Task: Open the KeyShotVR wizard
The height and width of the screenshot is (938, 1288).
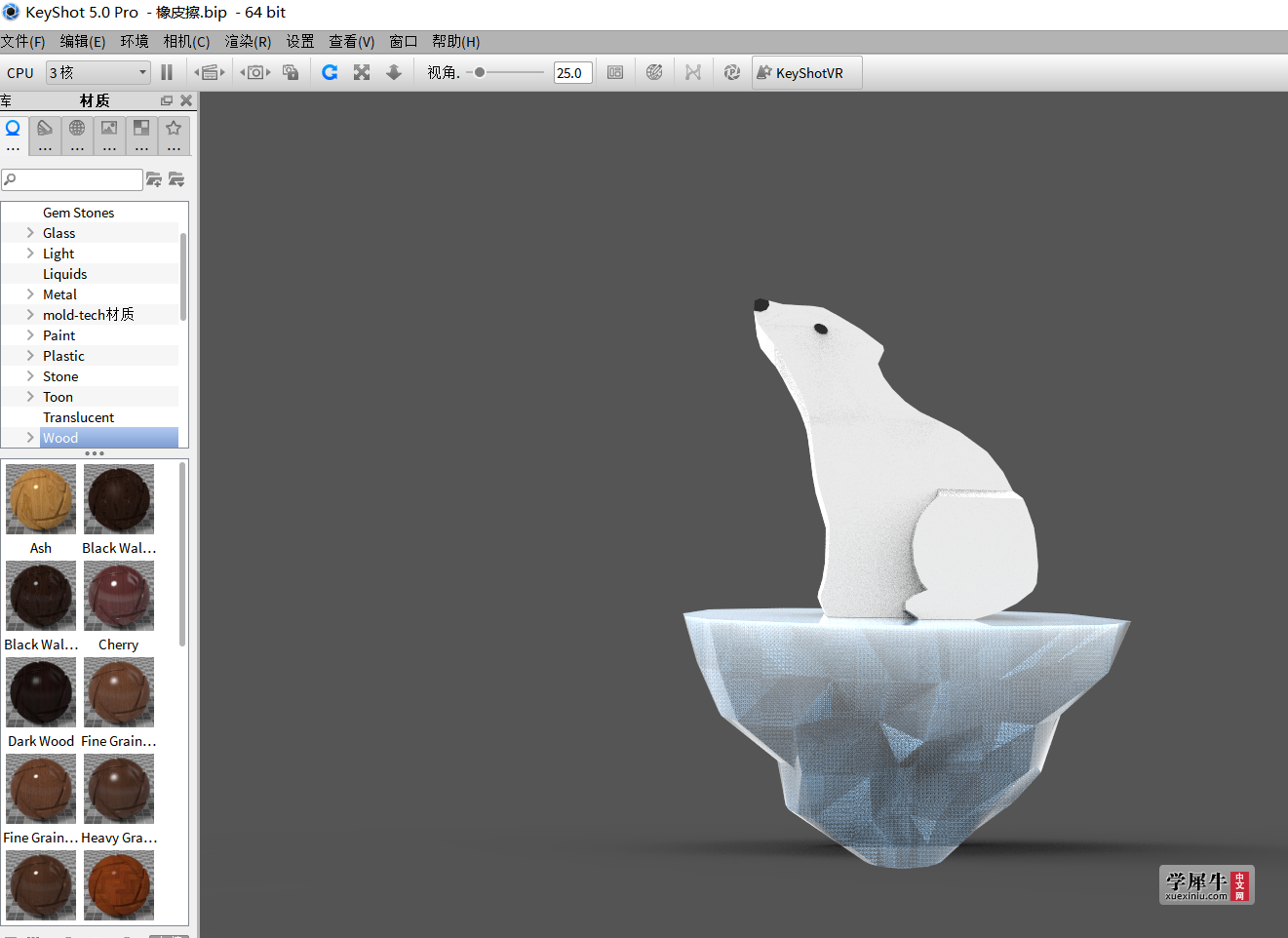Action: click(807, 72)
